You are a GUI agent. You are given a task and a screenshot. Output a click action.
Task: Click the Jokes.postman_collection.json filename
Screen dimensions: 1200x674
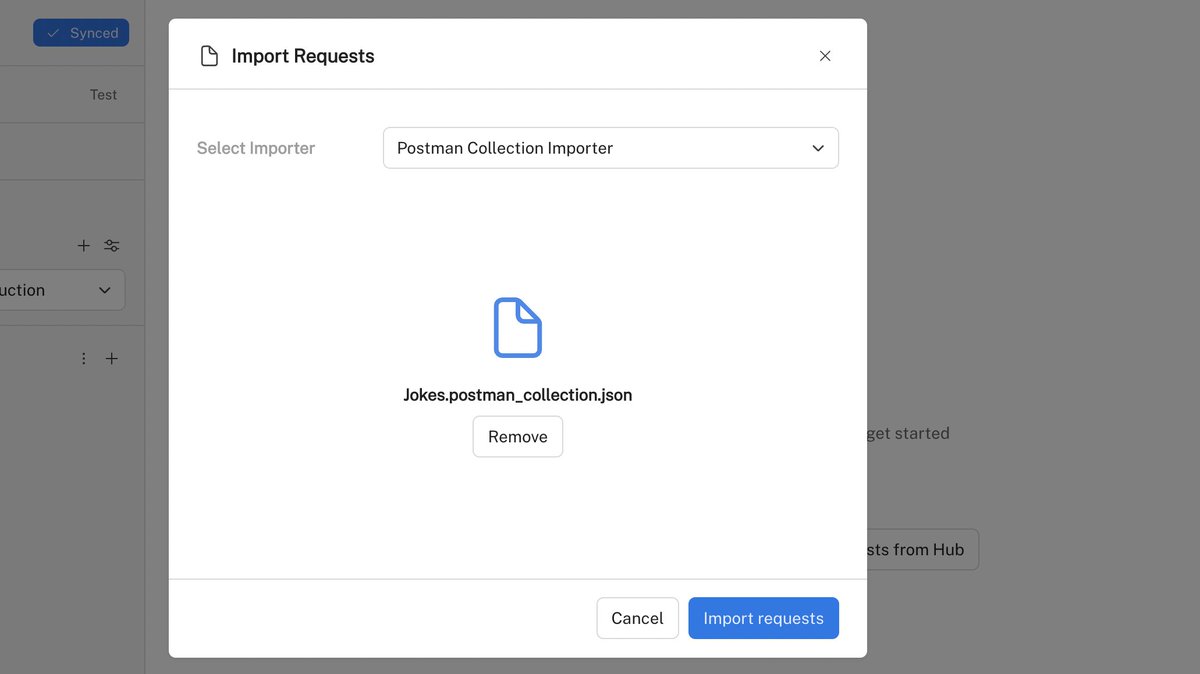click(x=517, y=394)
